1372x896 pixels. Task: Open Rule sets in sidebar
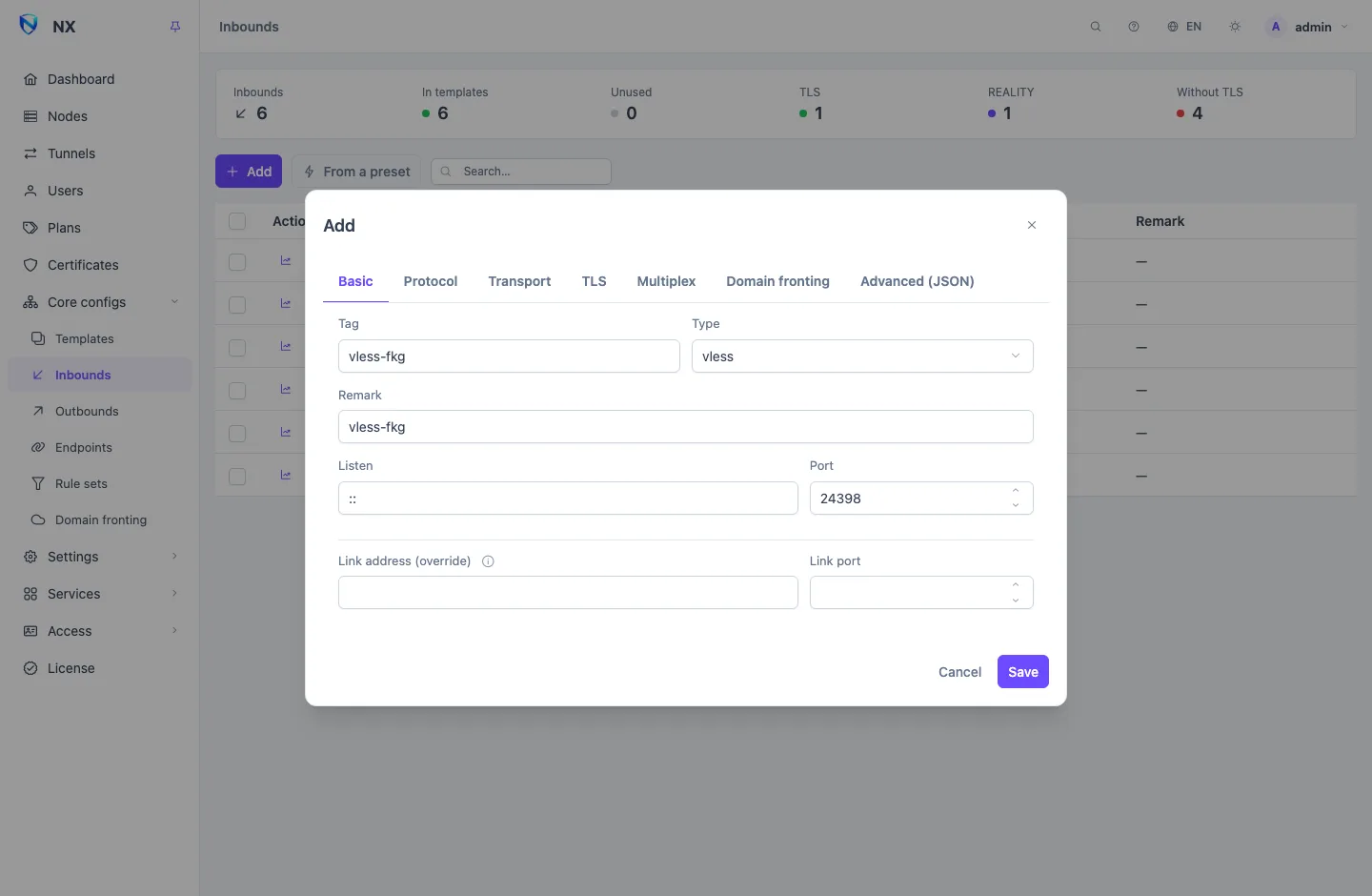100,484
